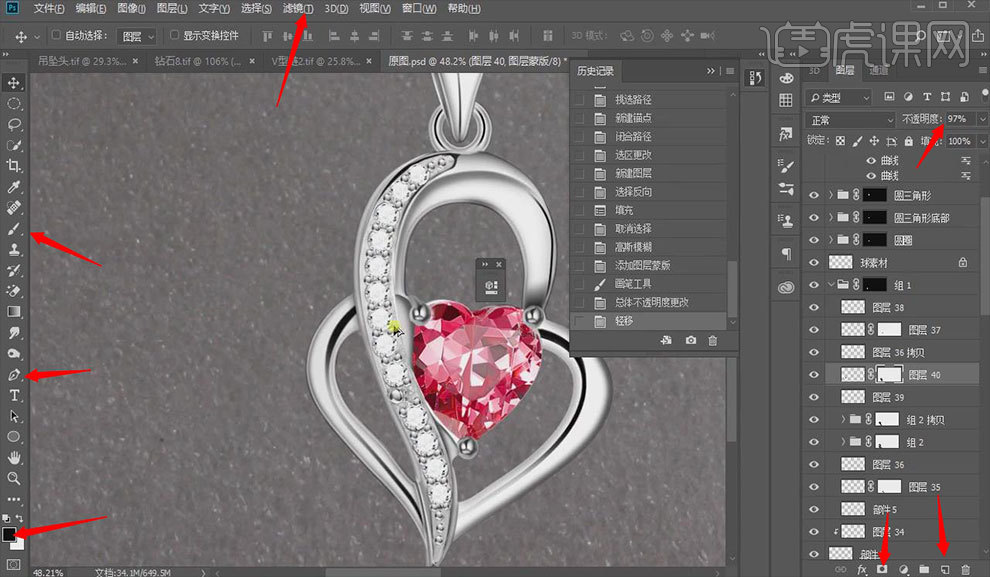This screenshot has height=577, width=990.
Task: Open the Swatches grid panel icon
Action: pos(785,100)
